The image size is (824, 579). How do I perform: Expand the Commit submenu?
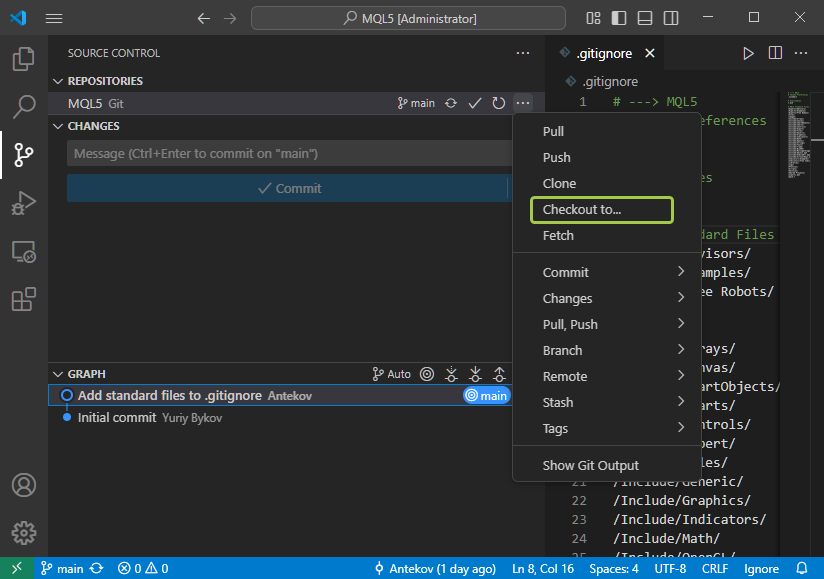coord(606,272)
